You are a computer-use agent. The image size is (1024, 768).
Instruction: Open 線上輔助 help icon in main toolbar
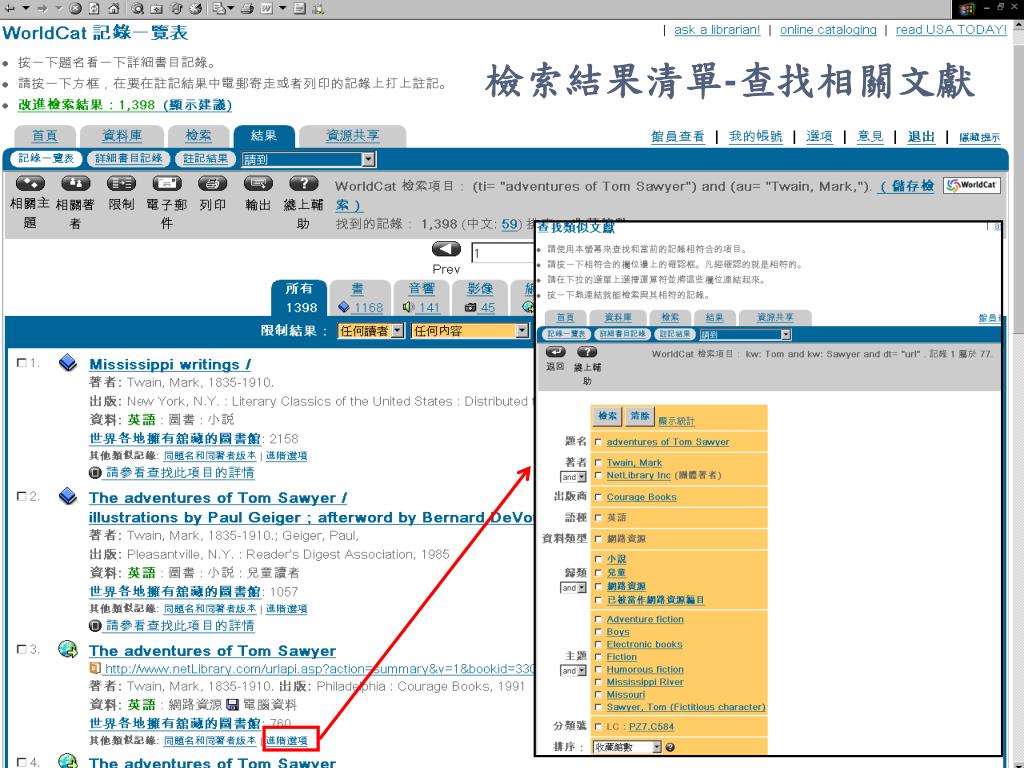[x=304, y=184]
